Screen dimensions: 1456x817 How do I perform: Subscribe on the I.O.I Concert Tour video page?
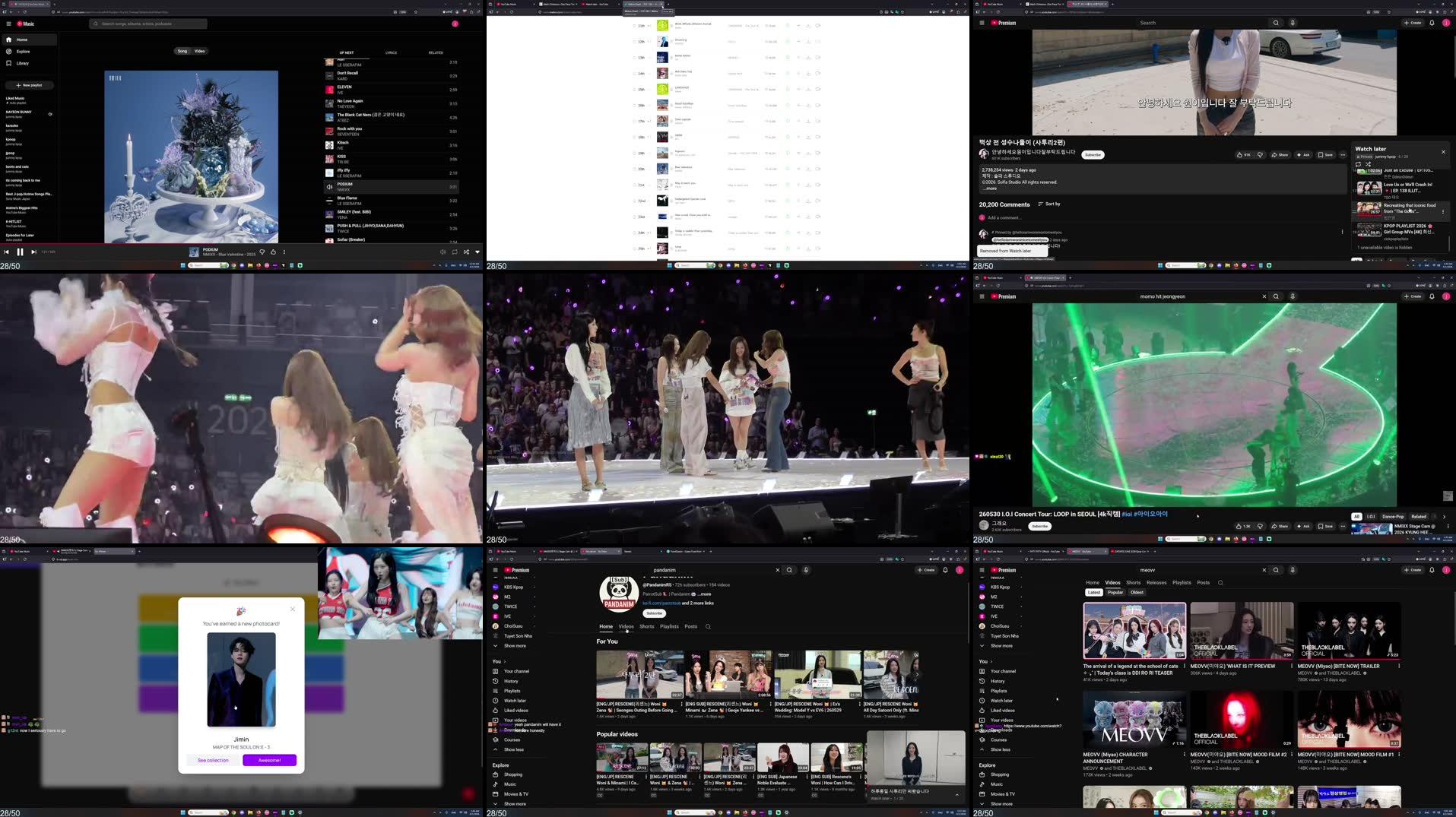click(1039, 526)
